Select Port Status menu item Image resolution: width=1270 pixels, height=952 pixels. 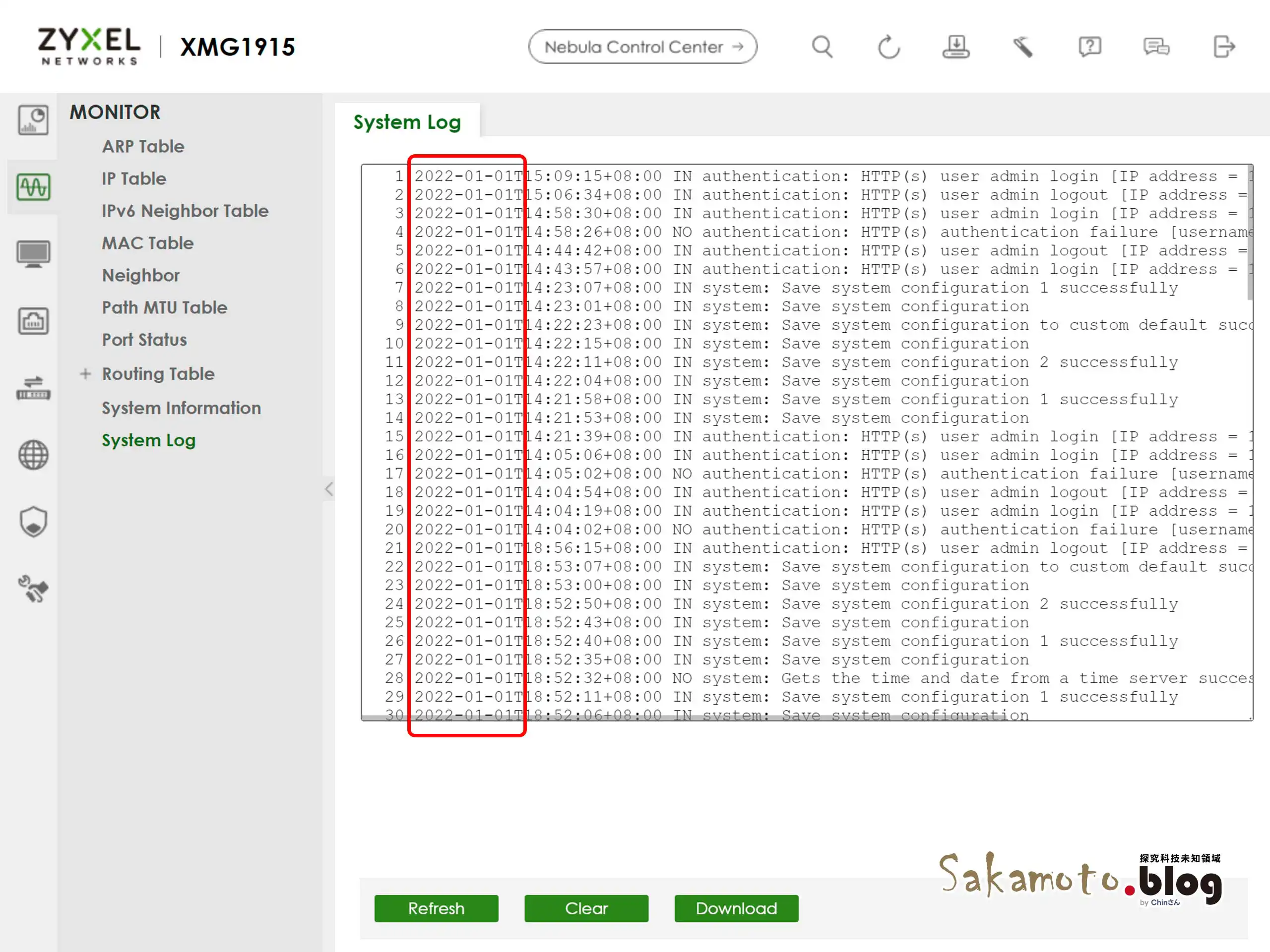(144, 340)
